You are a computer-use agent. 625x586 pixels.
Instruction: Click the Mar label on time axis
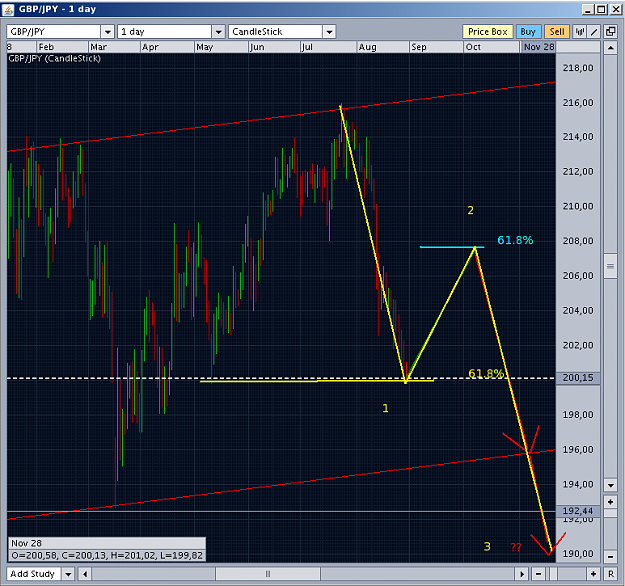point(98,47)
